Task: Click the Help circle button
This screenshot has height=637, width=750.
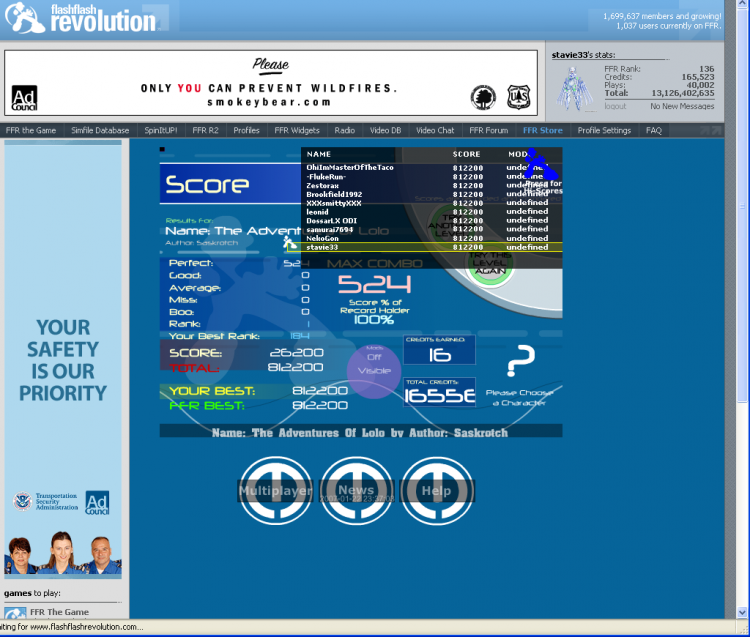Action: (436, 491)
